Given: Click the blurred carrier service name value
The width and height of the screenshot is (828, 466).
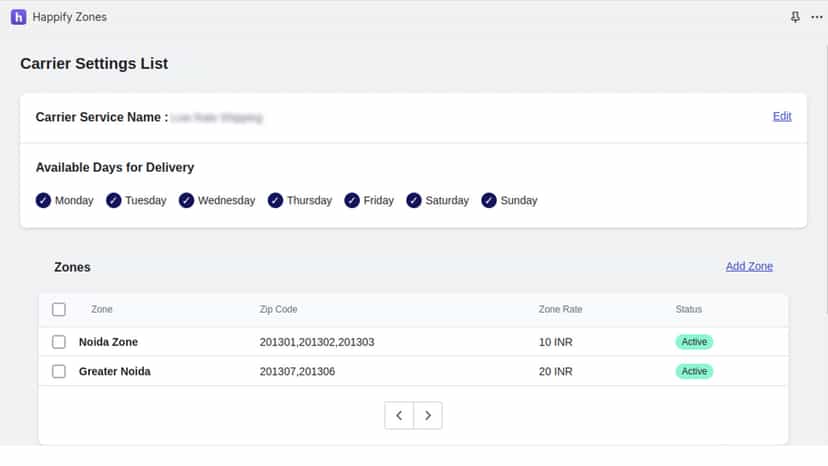Looking at the screenshot, I should [217, 117].
